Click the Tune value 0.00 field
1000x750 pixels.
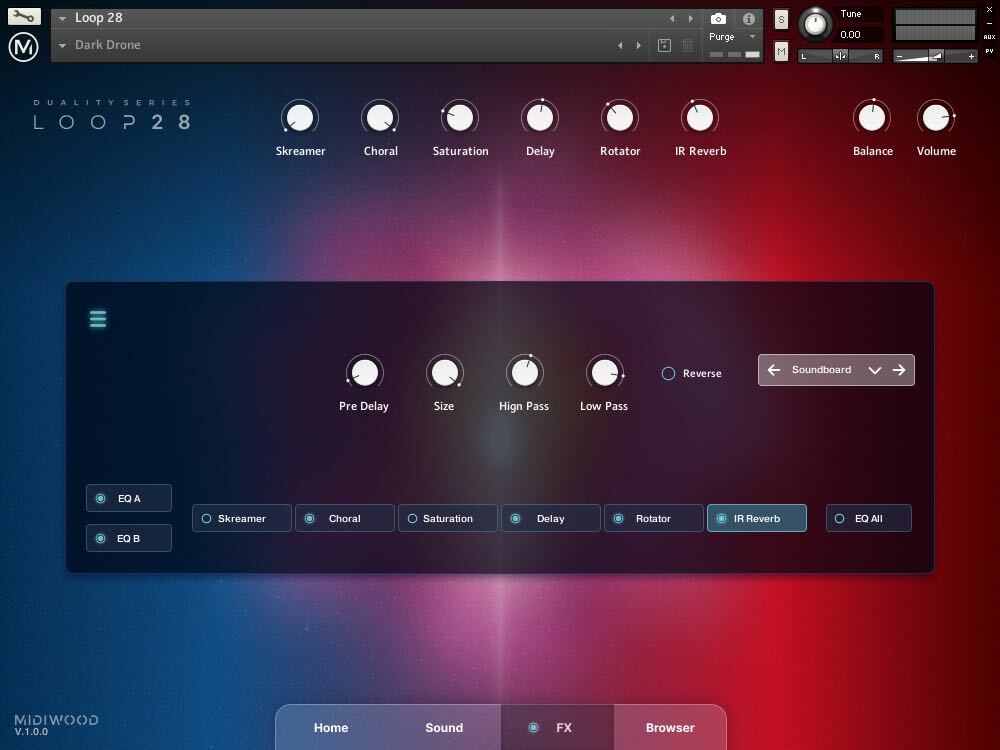(860, 34)
